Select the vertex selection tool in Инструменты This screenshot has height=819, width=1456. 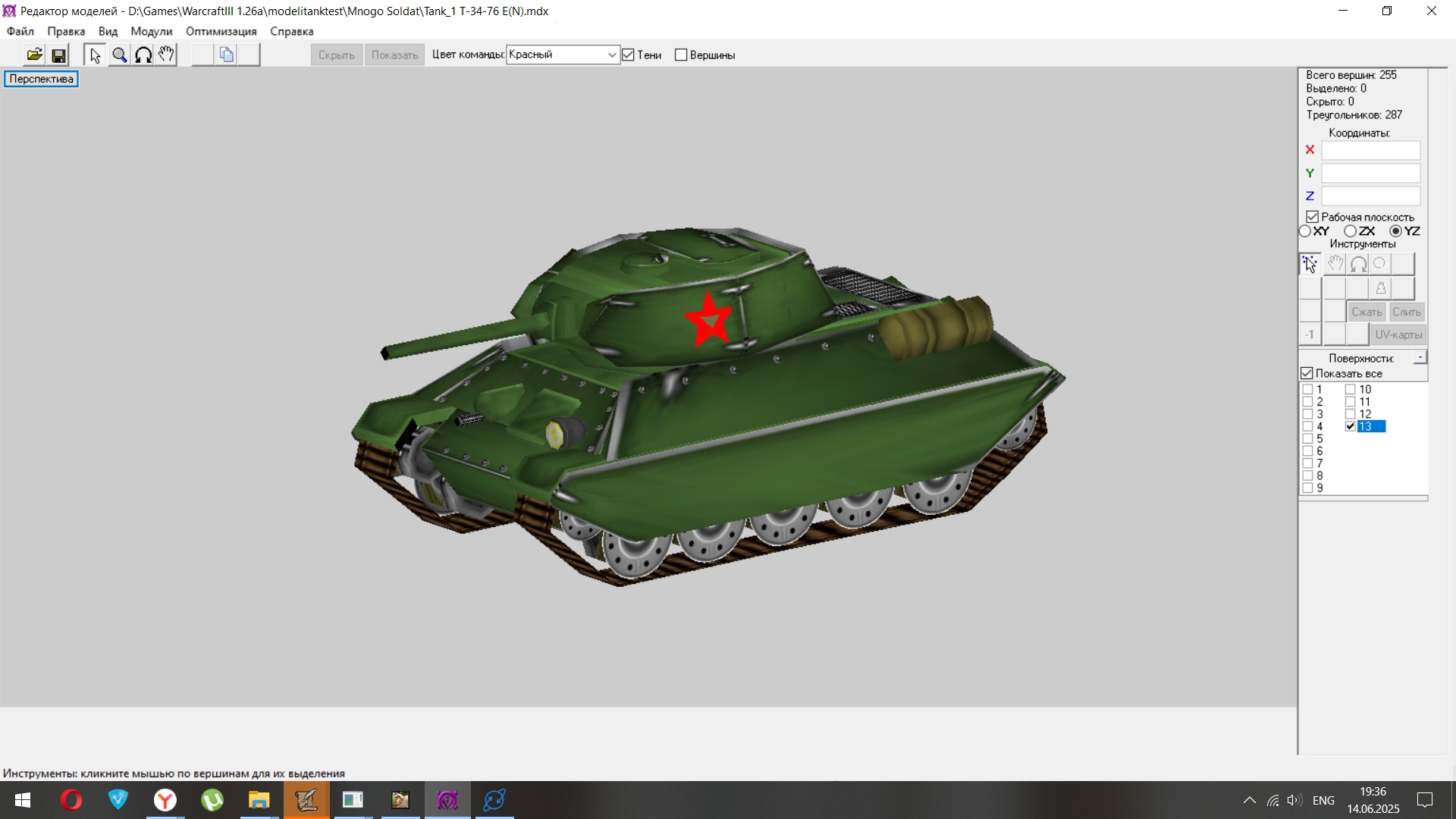[1310, 264]
